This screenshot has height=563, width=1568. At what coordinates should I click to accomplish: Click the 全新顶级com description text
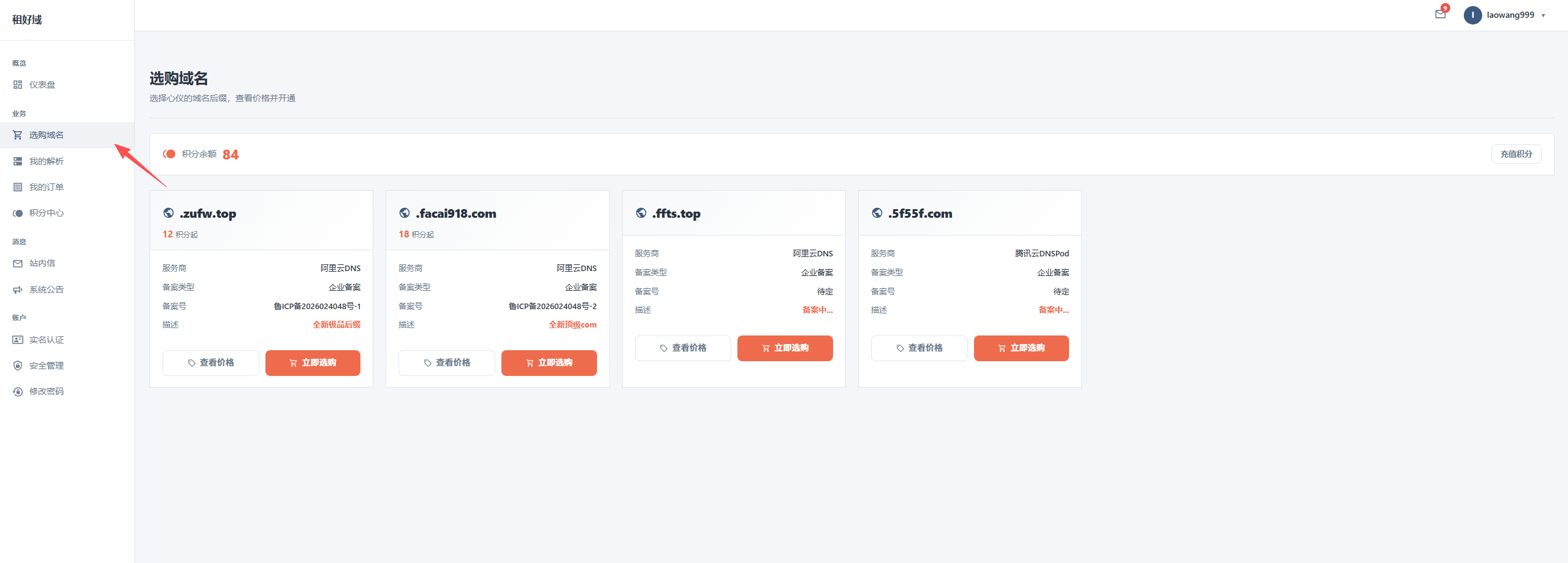pyautogui.click(x=573, y=324)
